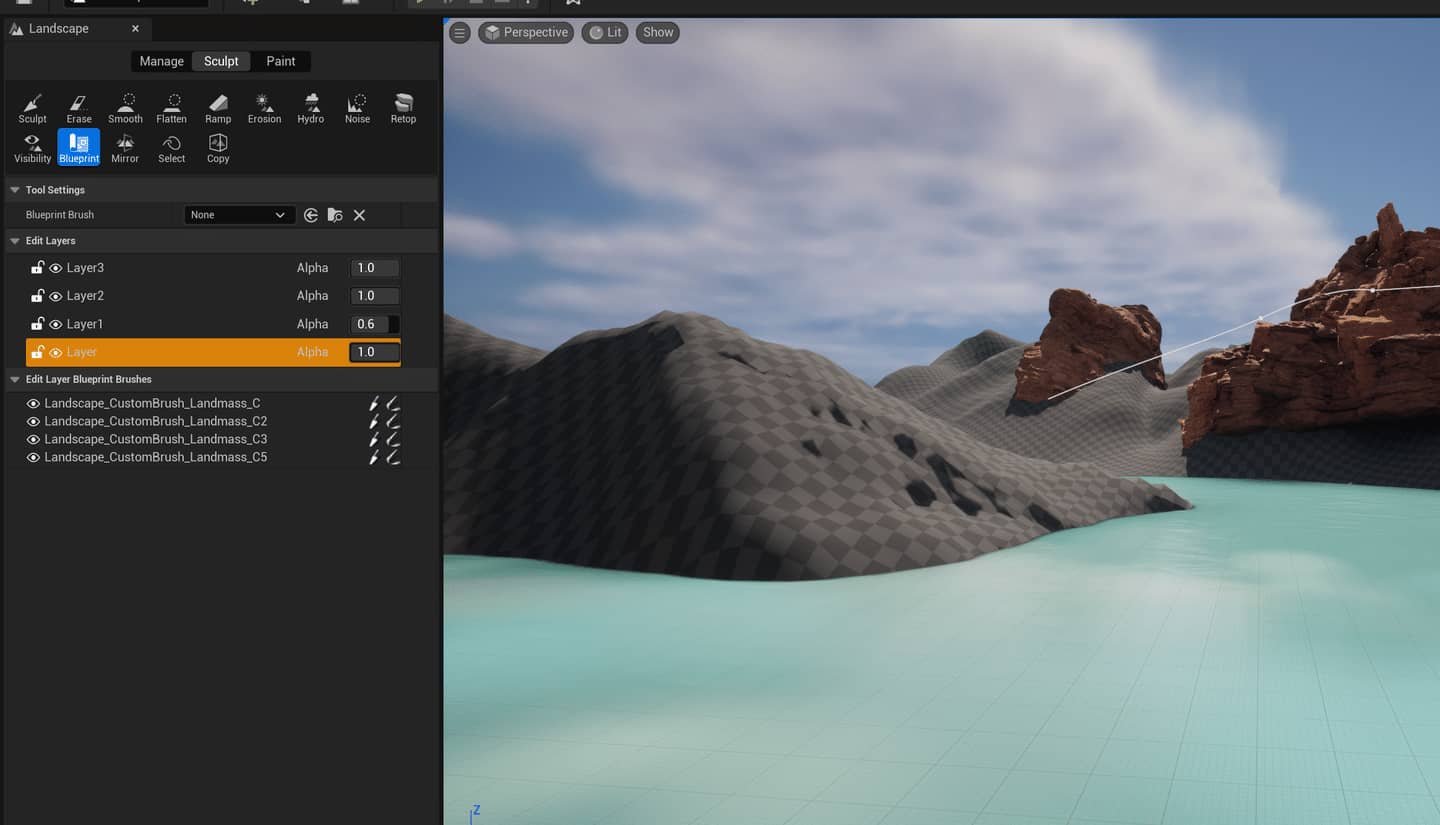Screen dimensions: 1440x825
Task: Hide Landscape_CustomBrush_Landmass_C2 brush
Action: click(x=33, y=422)
